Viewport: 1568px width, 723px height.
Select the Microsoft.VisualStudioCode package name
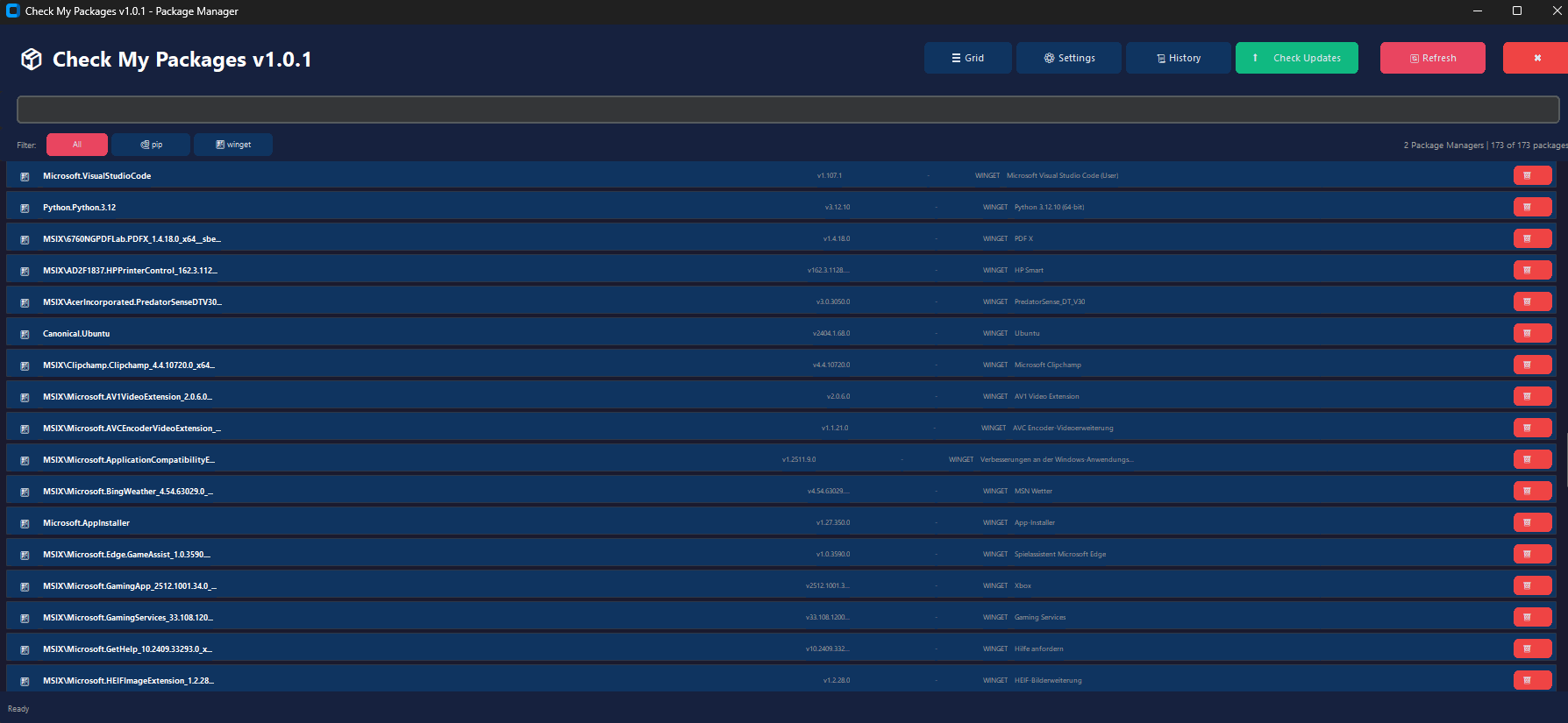click(96, 176)
